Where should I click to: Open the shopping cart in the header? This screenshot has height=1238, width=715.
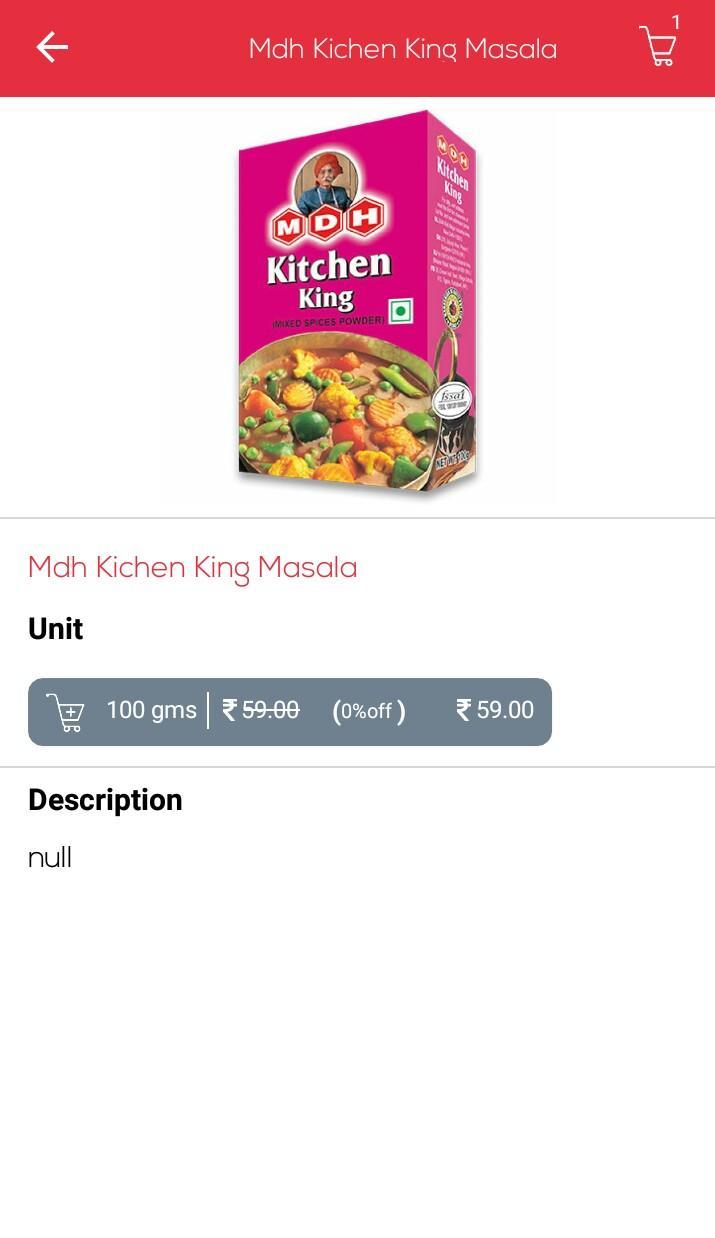click(657, 47)
